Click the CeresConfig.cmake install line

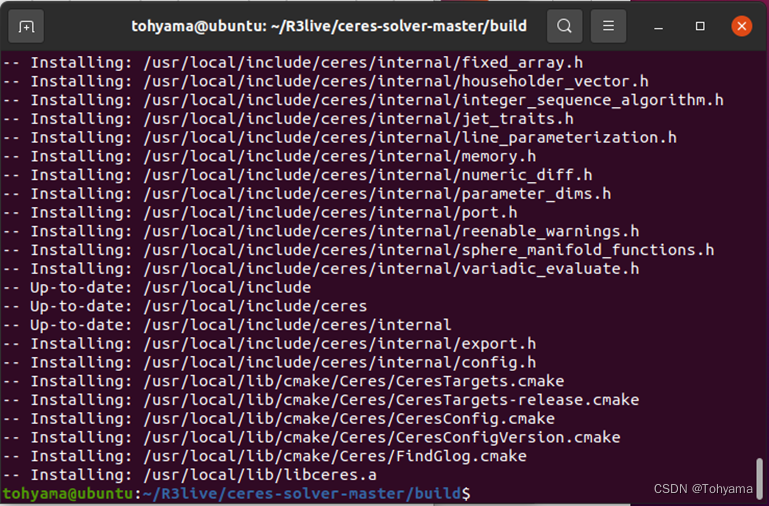[x=279, y=419]
